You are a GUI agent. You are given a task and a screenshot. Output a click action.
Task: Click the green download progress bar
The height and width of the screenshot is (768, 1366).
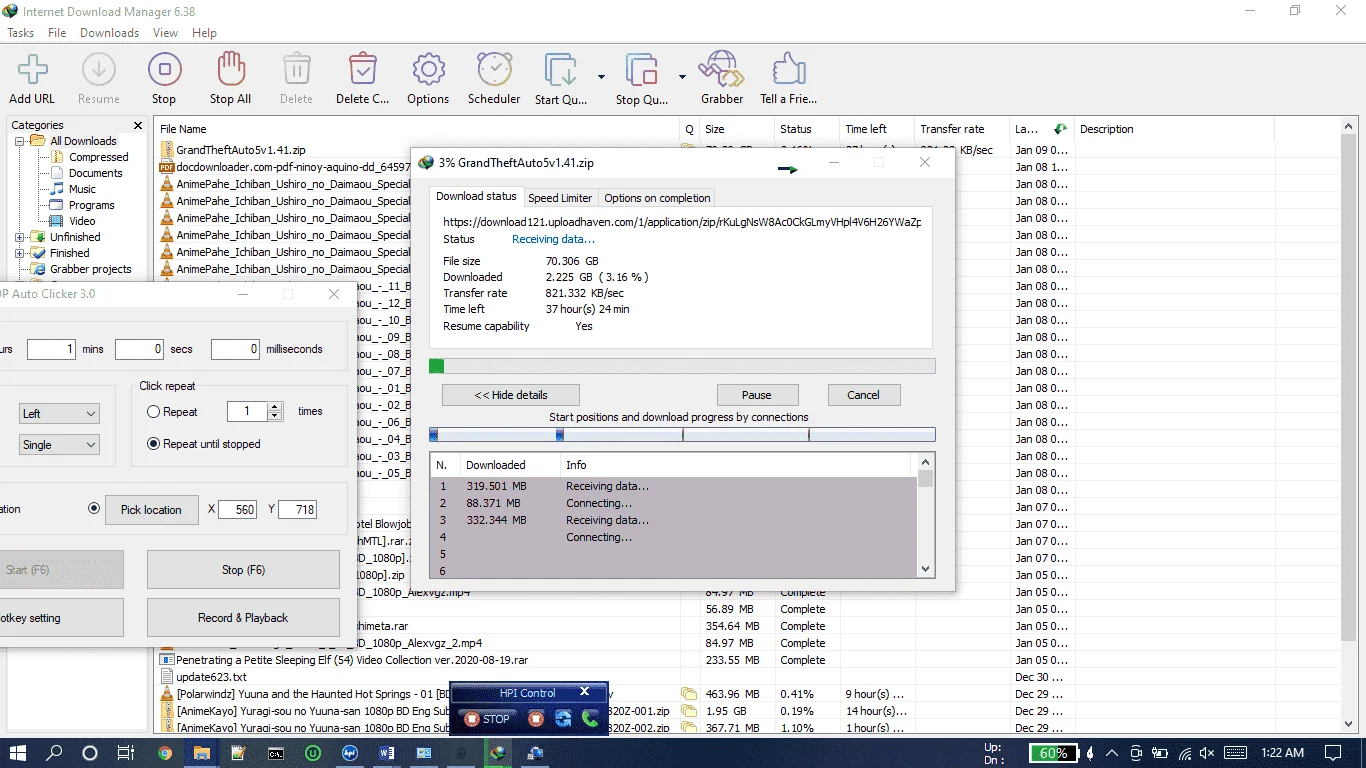click(x=682, y=366)
